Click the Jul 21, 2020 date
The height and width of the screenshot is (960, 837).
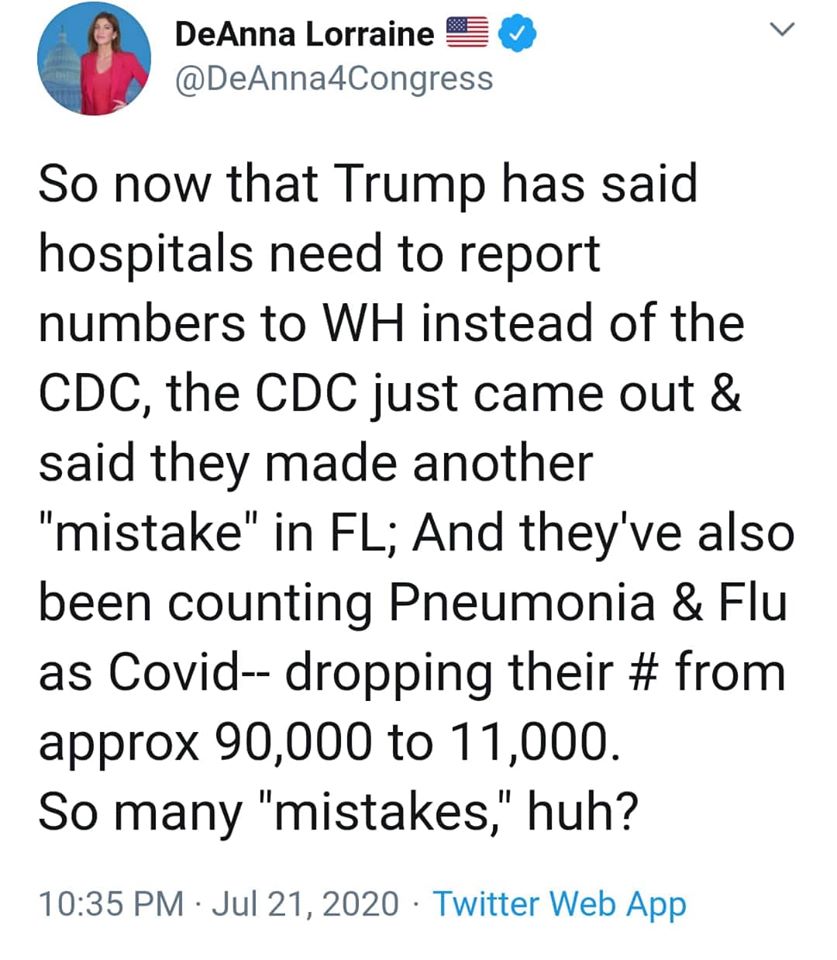pos(306,904)
